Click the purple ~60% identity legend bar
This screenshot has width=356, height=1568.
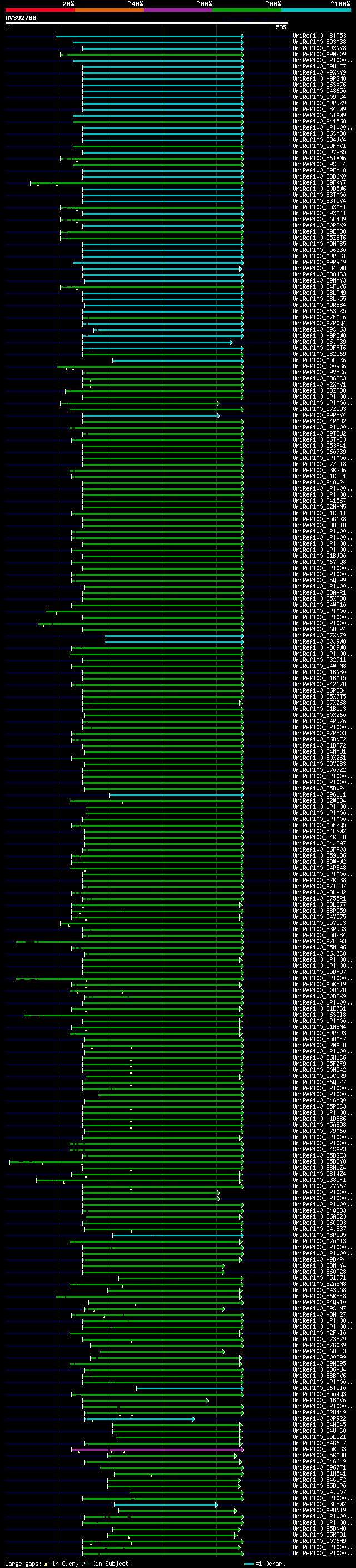click(x=177, y=10)
